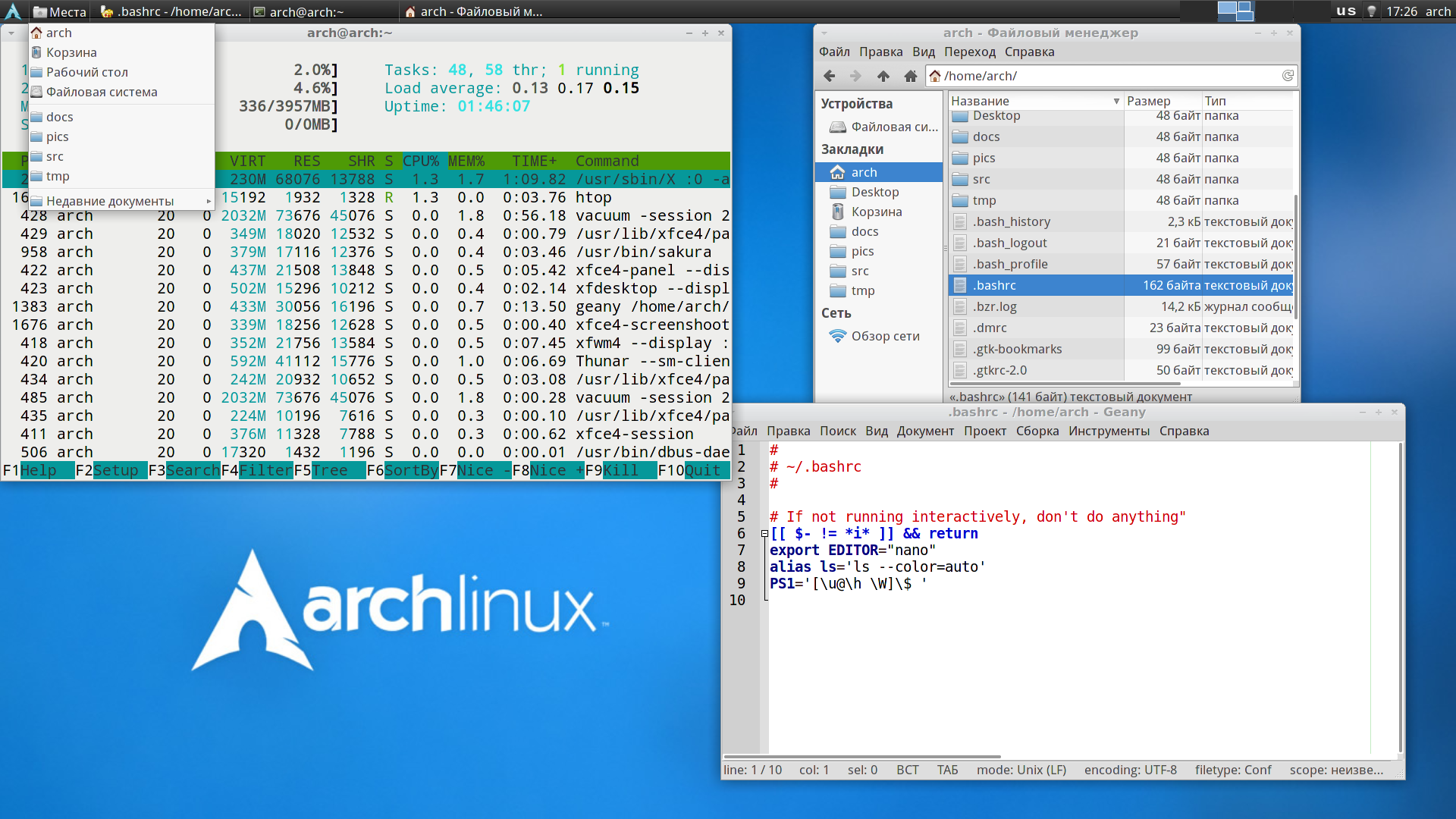
Task: Open Справка menu in file manager
Action: coord(1029,52)
